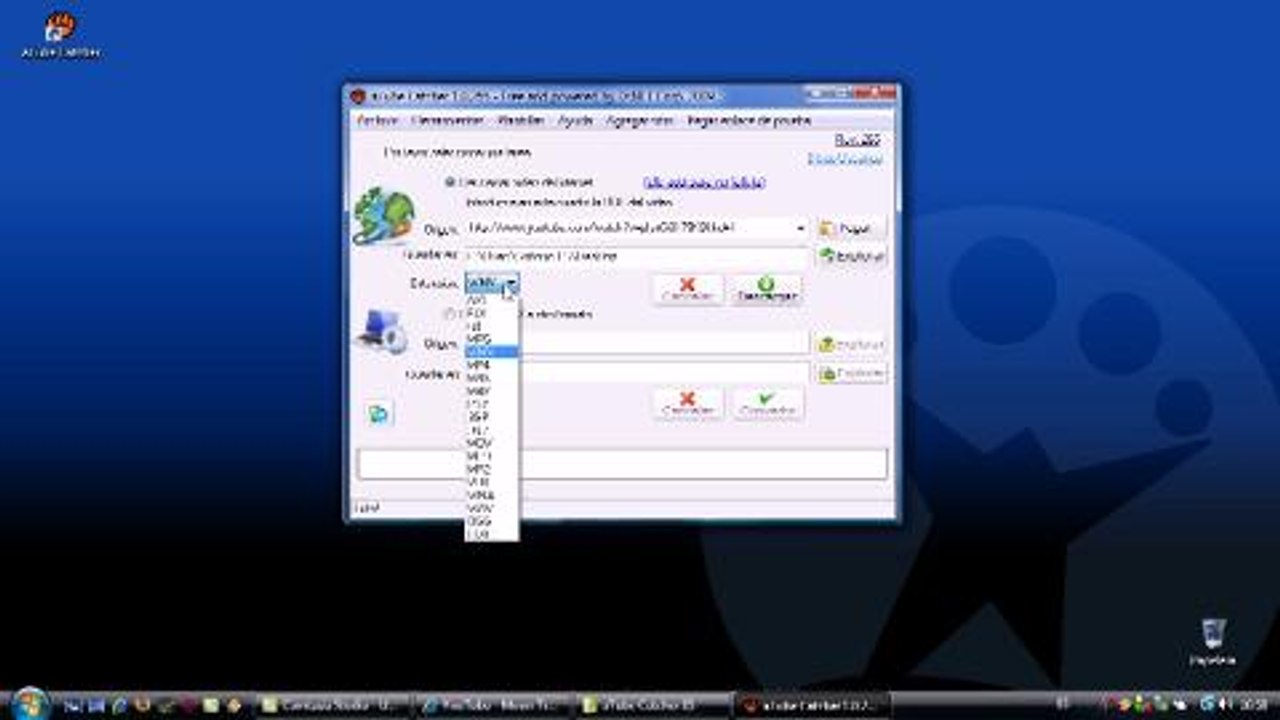Click browse button beside lower Guardar en field
The width and height of the screenshot is (1280, 720).
click(852, 373)
